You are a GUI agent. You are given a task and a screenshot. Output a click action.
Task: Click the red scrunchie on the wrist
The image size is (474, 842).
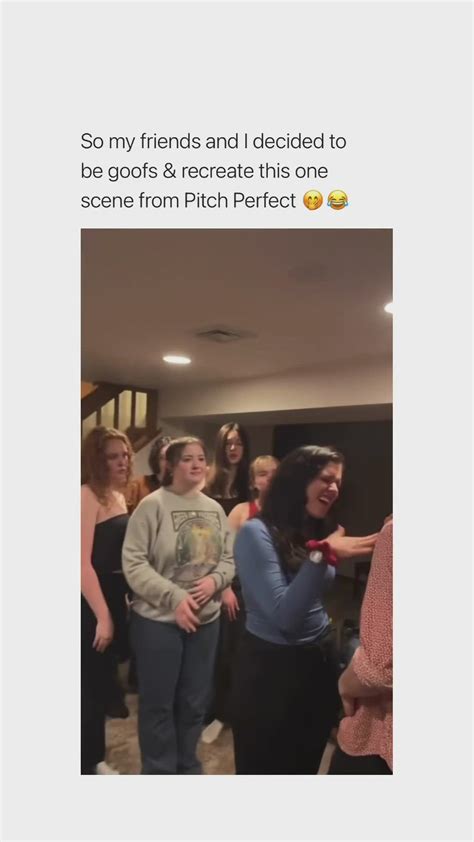tap(322, 552)
